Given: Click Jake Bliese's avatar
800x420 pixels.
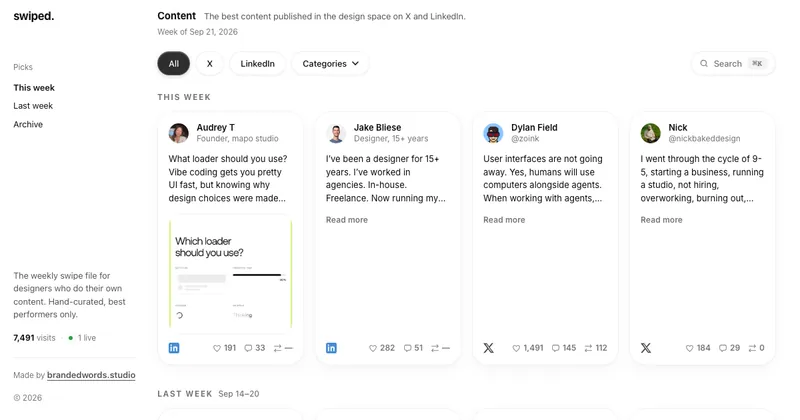Looking at the screenshot, I should (336, 133).
